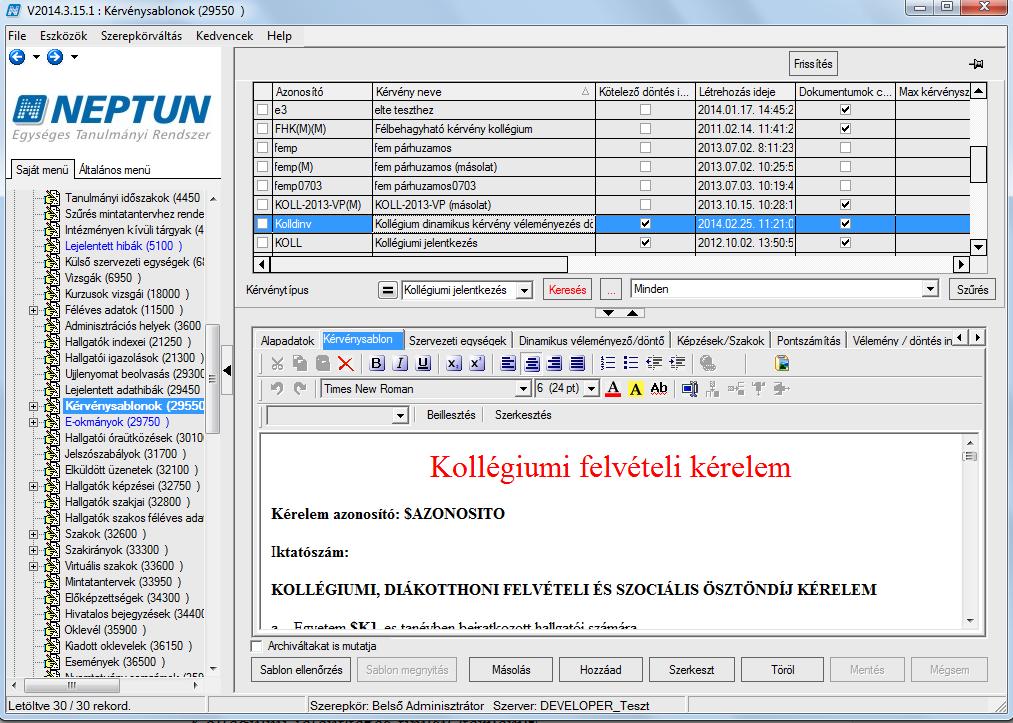Expand the E-okmányok tree node
The height and width of the screenshot is (723, 1013).
pyautogui.click(x=34, y=422)
